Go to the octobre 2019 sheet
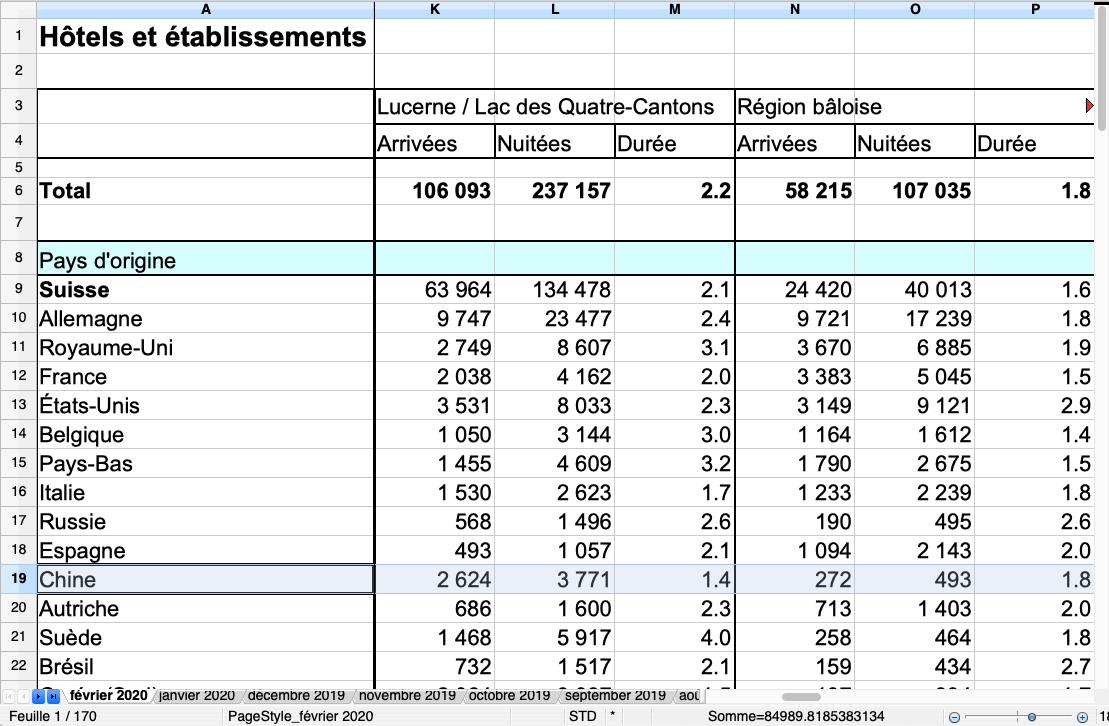The height and width of the screenshot is (726, 1109). coord(509,695)
